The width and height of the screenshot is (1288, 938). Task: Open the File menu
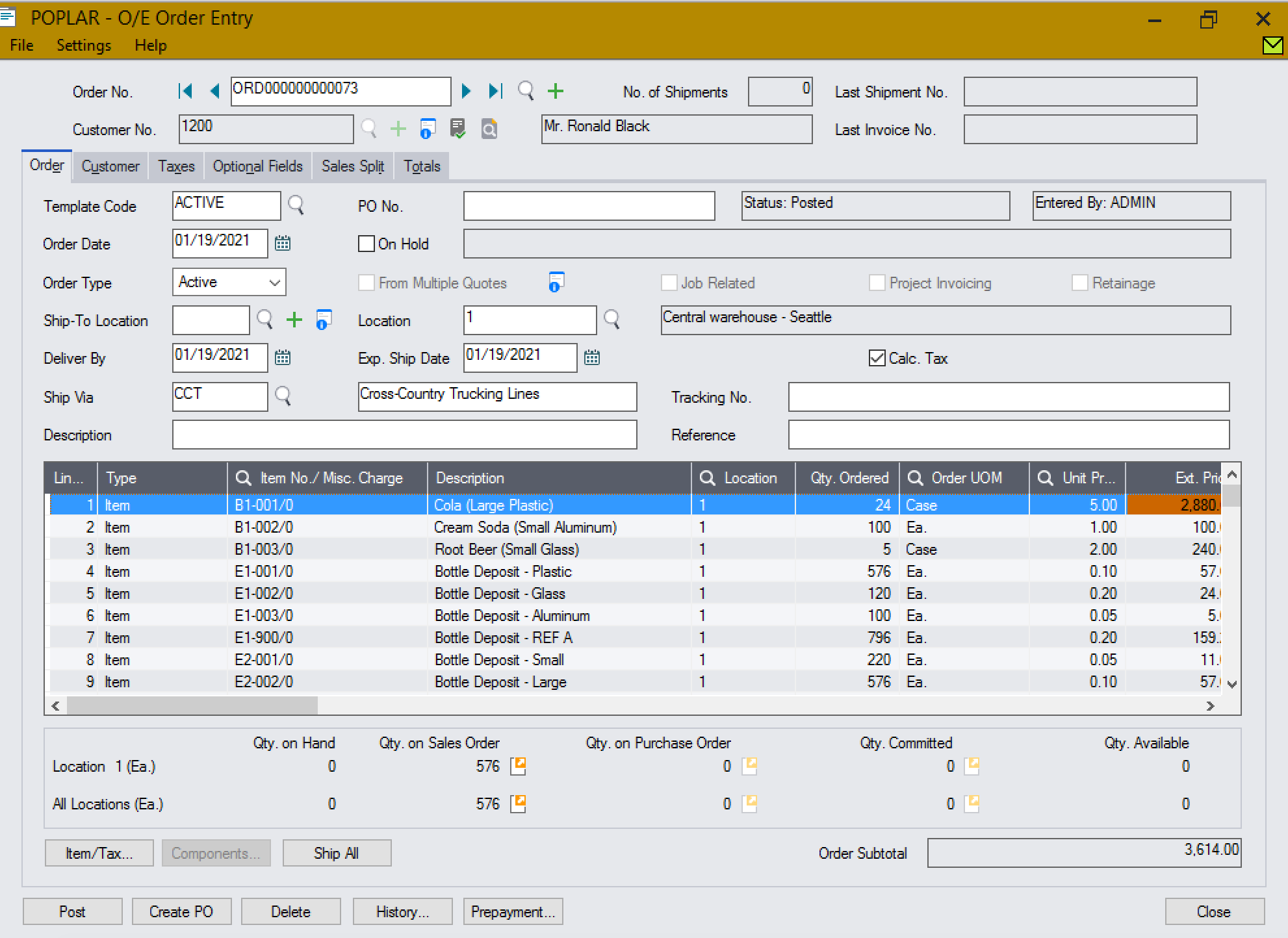[x=22, y=45]
